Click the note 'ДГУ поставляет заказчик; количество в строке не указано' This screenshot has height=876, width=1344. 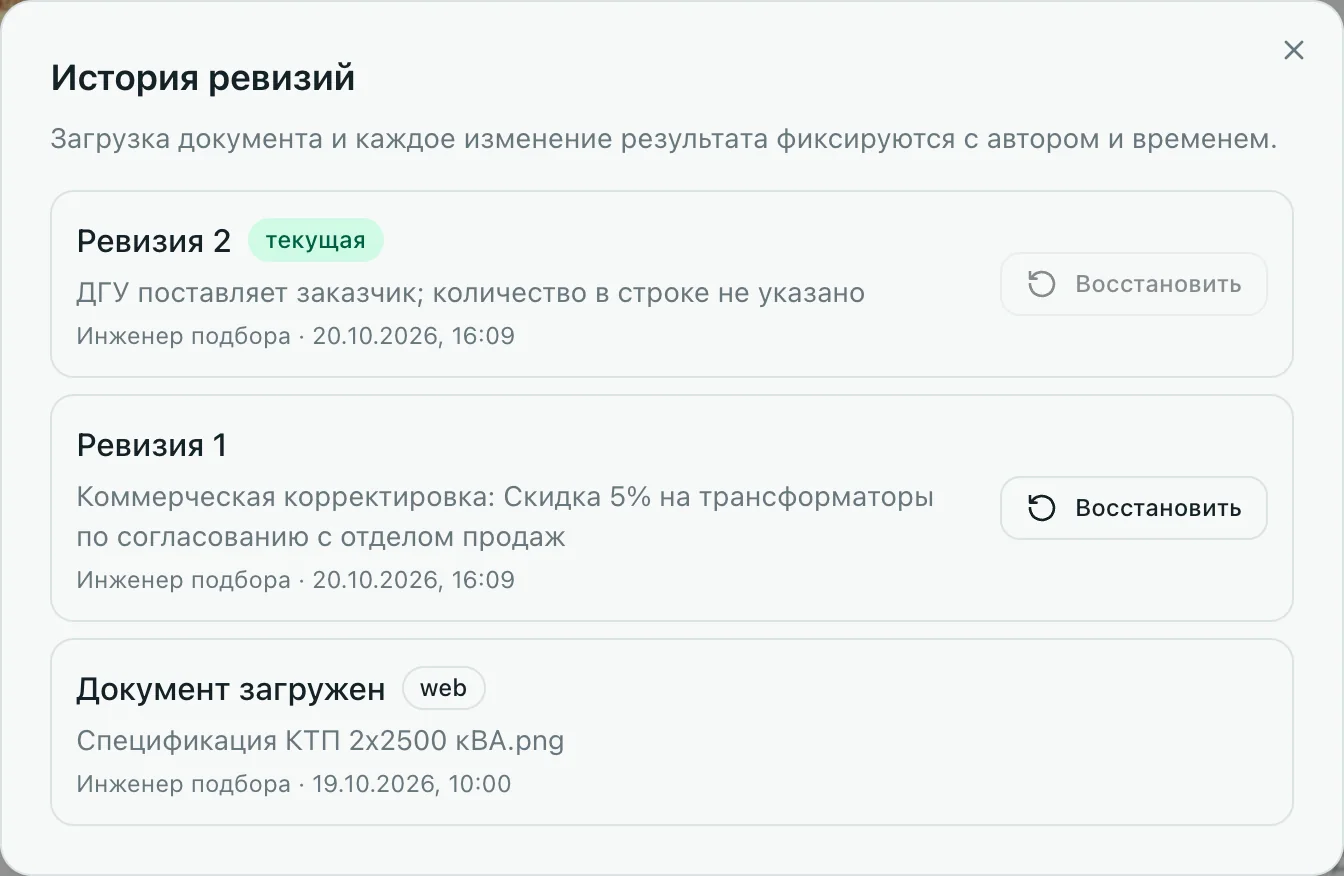click(471, 293)
